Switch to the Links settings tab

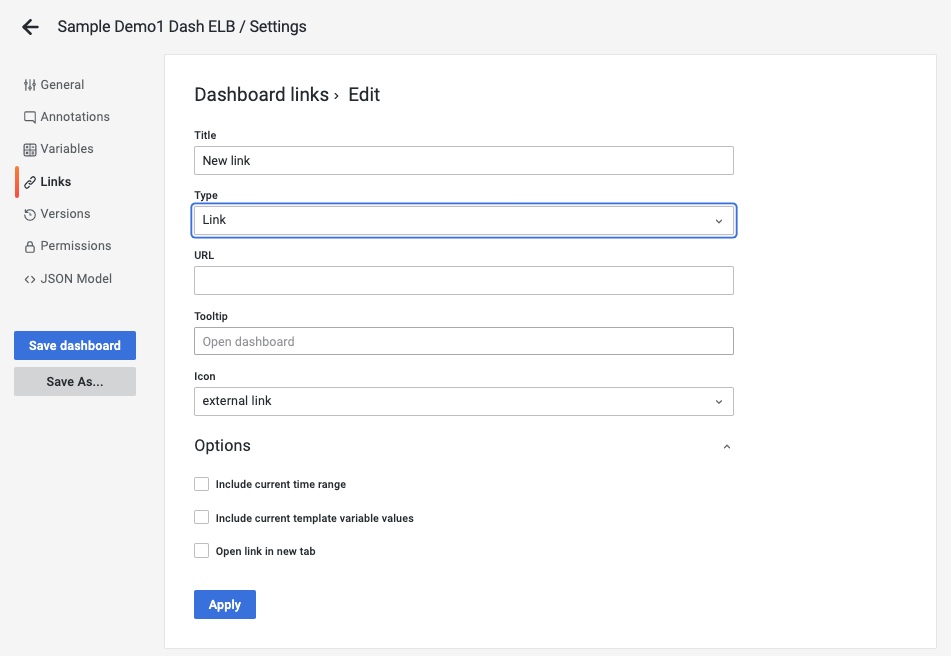pyautogui.click(x=57, y=181)
